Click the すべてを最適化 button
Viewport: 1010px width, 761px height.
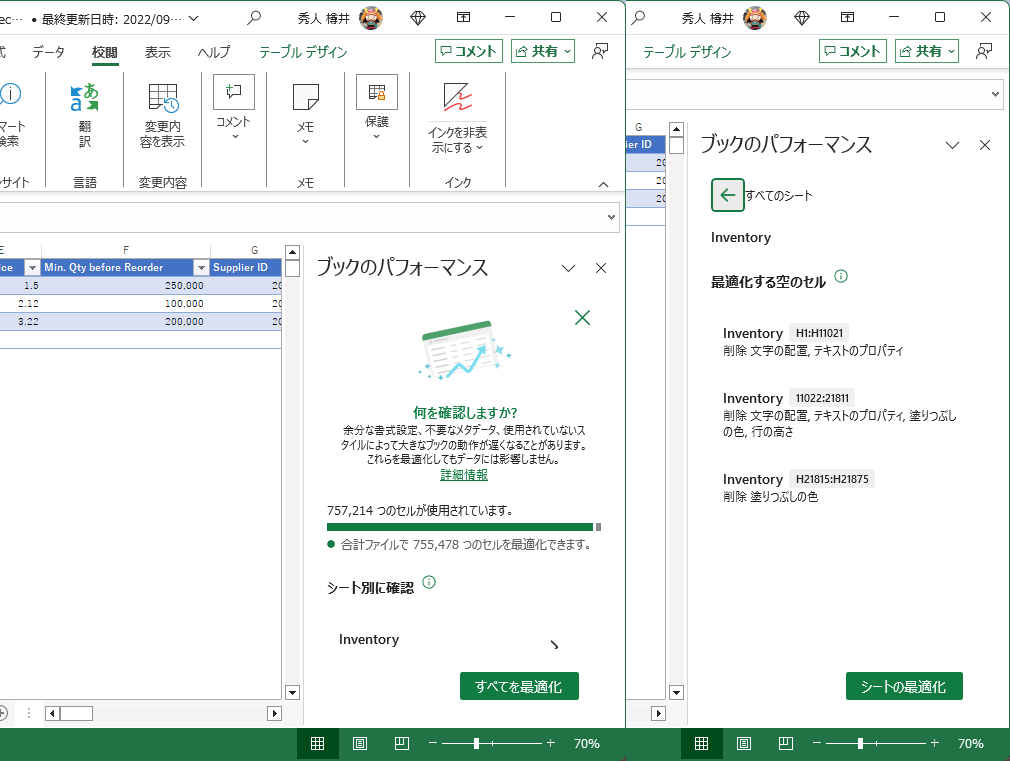519,686
